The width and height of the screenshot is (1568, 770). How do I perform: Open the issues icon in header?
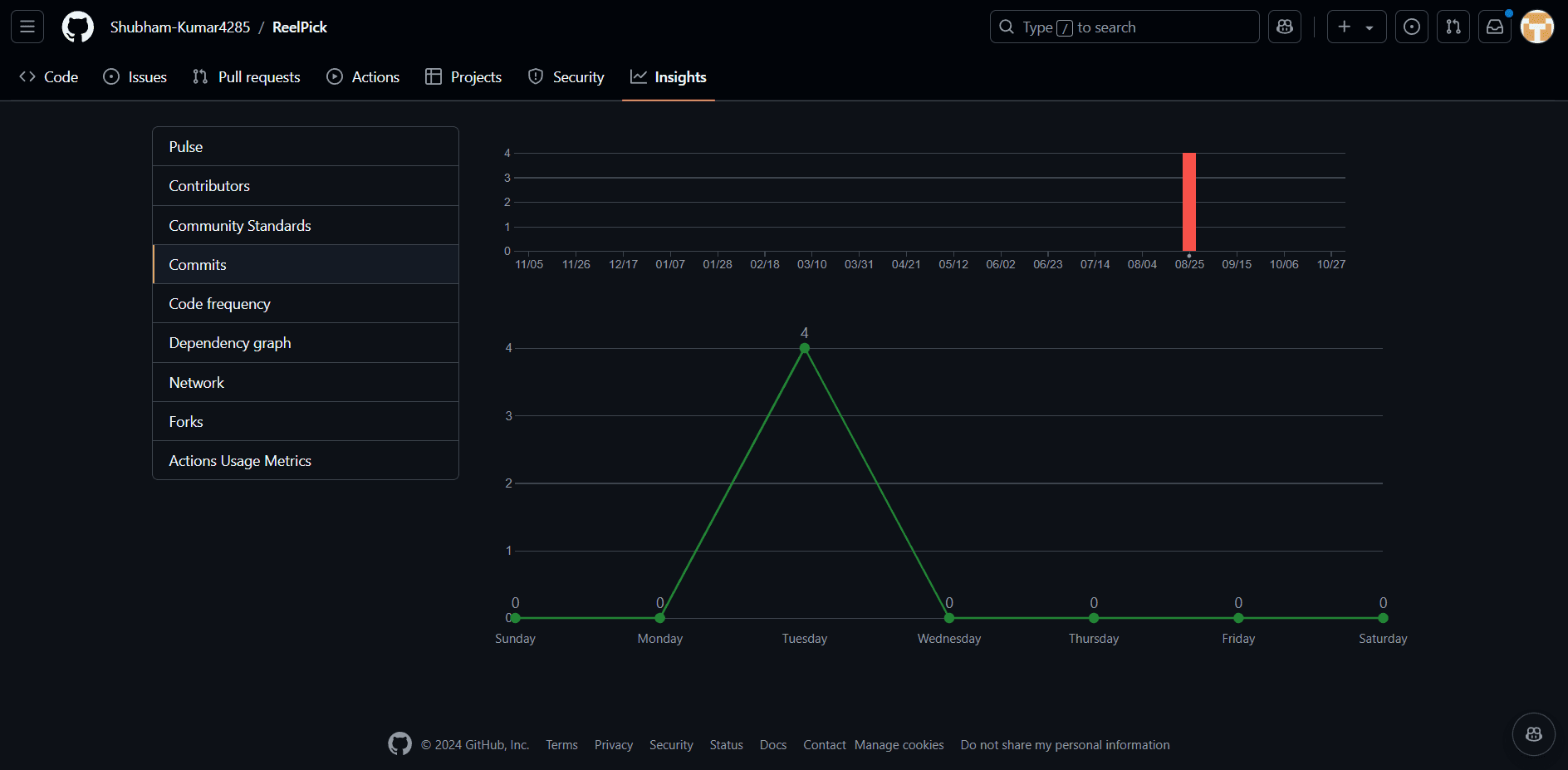tap(1412, 27)
